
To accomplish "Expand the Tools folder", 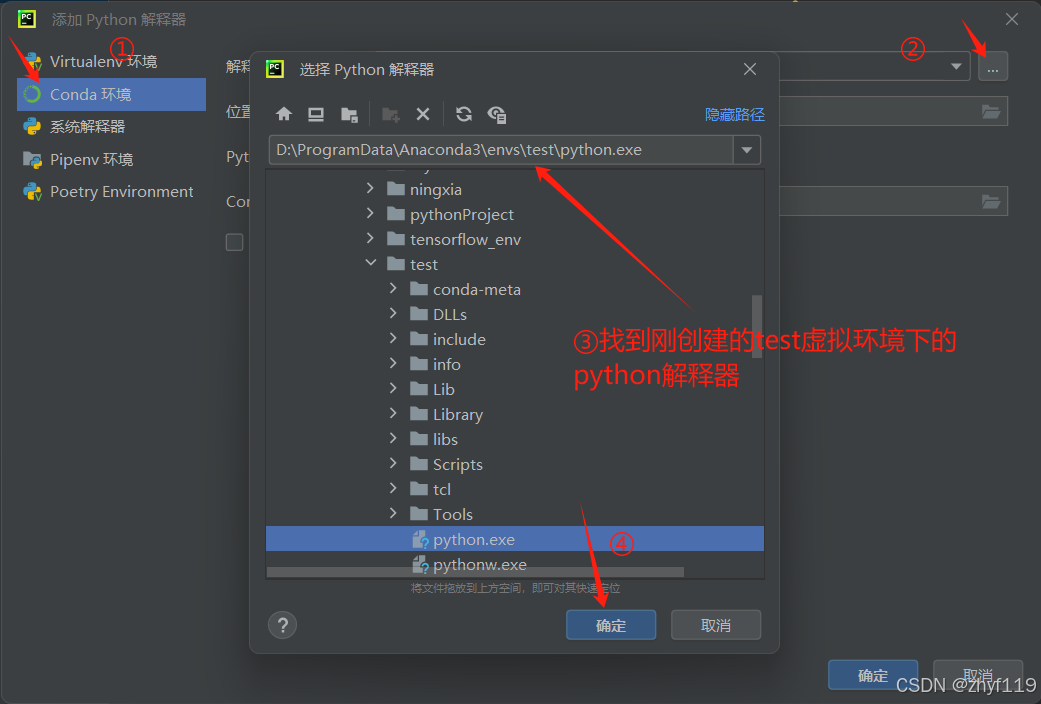I will pos(393,513).
